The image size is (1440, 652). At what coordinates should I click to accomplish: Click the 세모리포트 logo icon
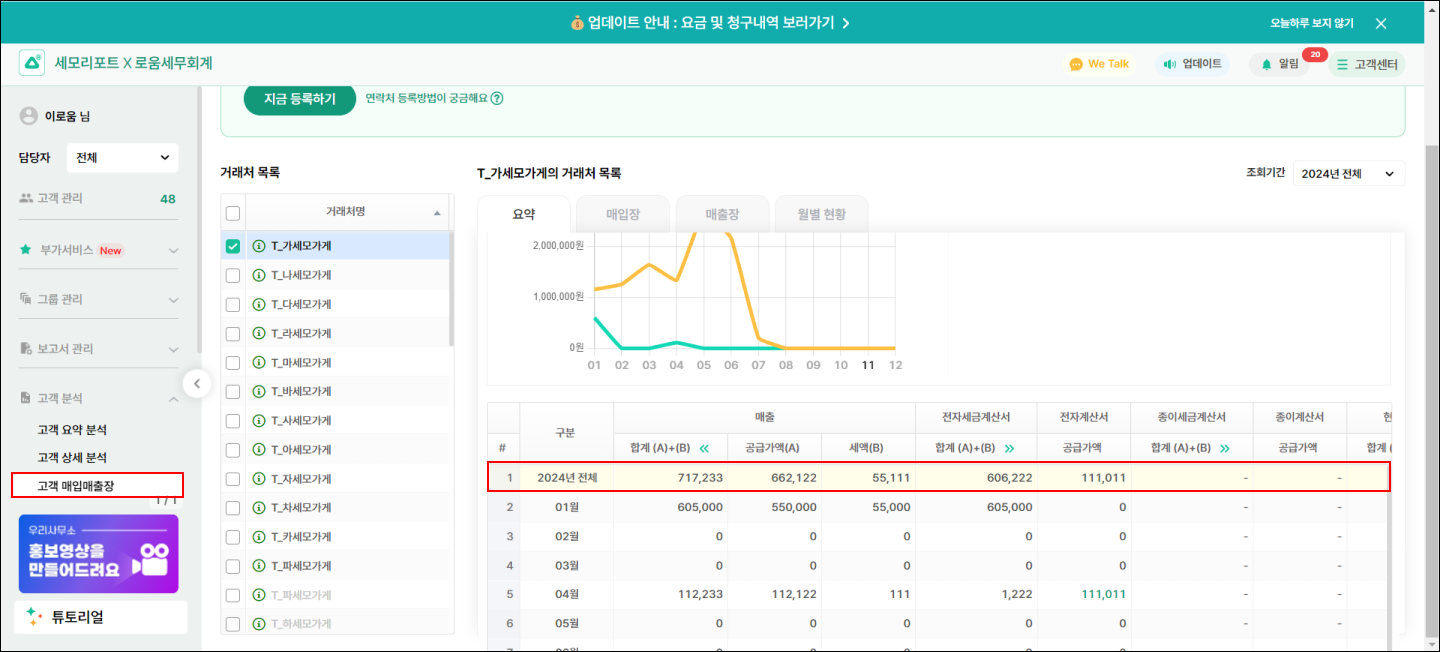[33, 63]
